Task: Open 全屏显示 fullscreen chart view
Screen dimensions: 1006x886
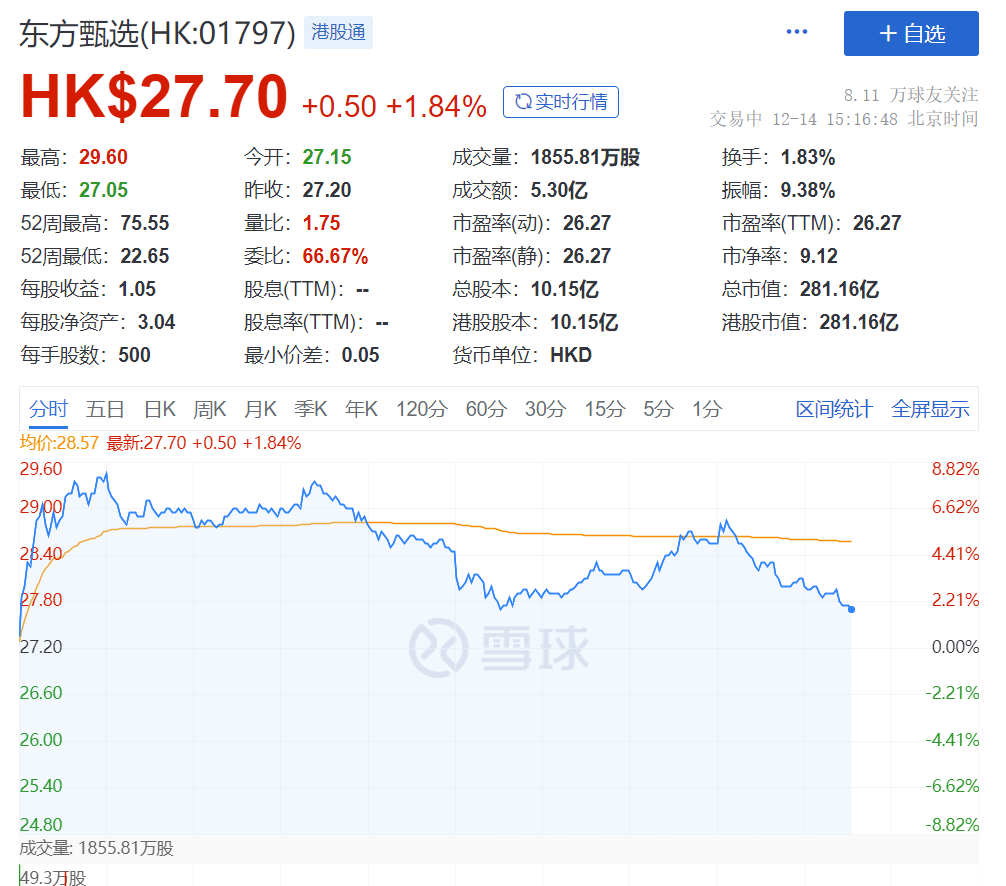Action: click(x=930, y=409)
